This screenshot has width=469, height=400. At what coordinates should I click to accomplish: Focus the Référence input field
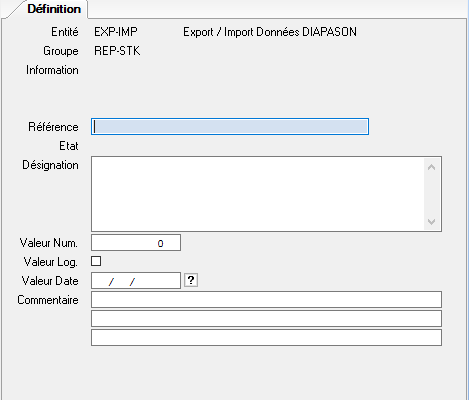click(x=230, y=126)
